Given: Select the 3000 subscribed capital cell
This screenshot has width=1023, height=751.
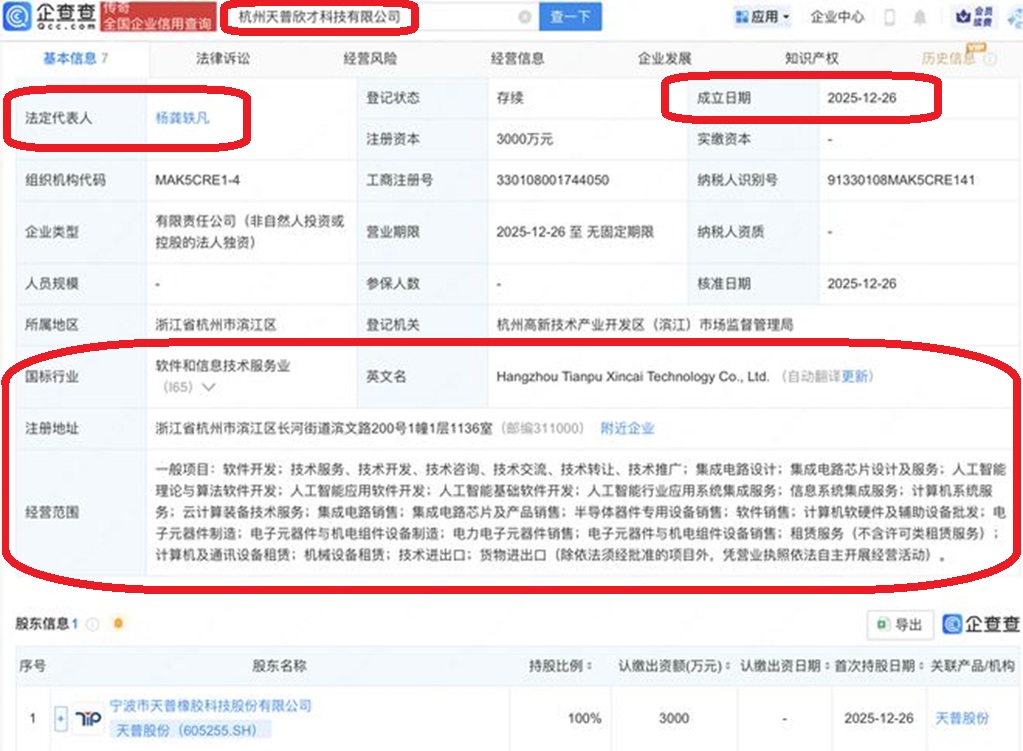Looking at the screenshot, I should pos(674,718).
